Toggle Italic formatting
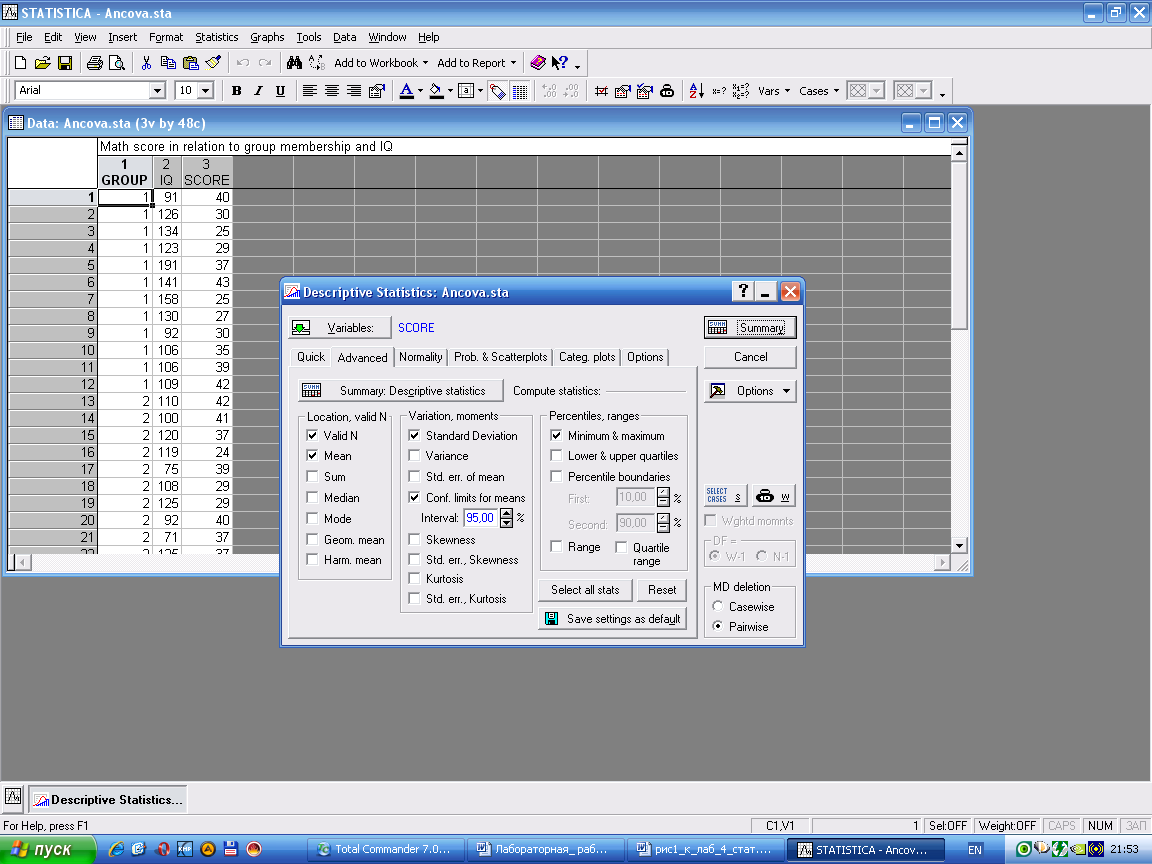Viewport: 1152px width, 864px height. point(258,91)
